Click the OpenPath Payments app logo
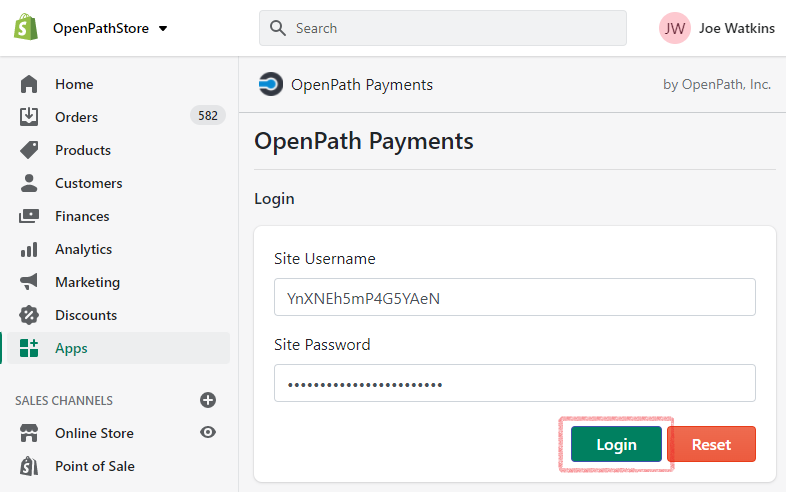The image size is (786, 492). [271, 84]
